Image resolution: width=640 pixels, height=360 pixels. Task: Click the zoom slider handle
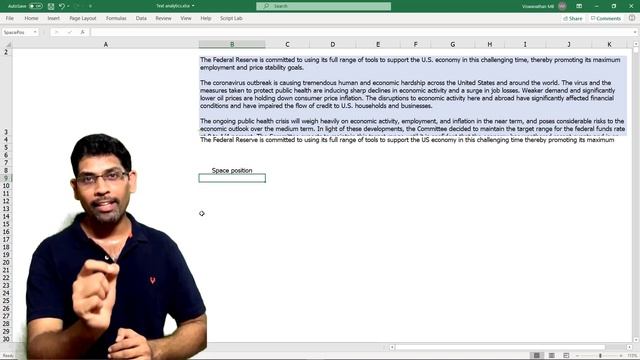click(600, 356)
